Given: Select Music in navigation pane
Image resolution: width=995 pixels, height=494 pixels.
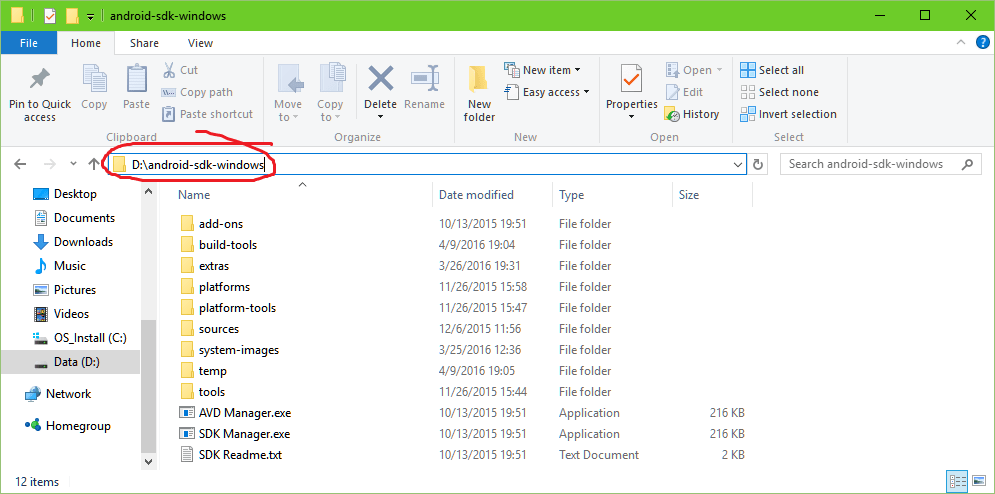Looking at the screenshot, I should point(70,266).
